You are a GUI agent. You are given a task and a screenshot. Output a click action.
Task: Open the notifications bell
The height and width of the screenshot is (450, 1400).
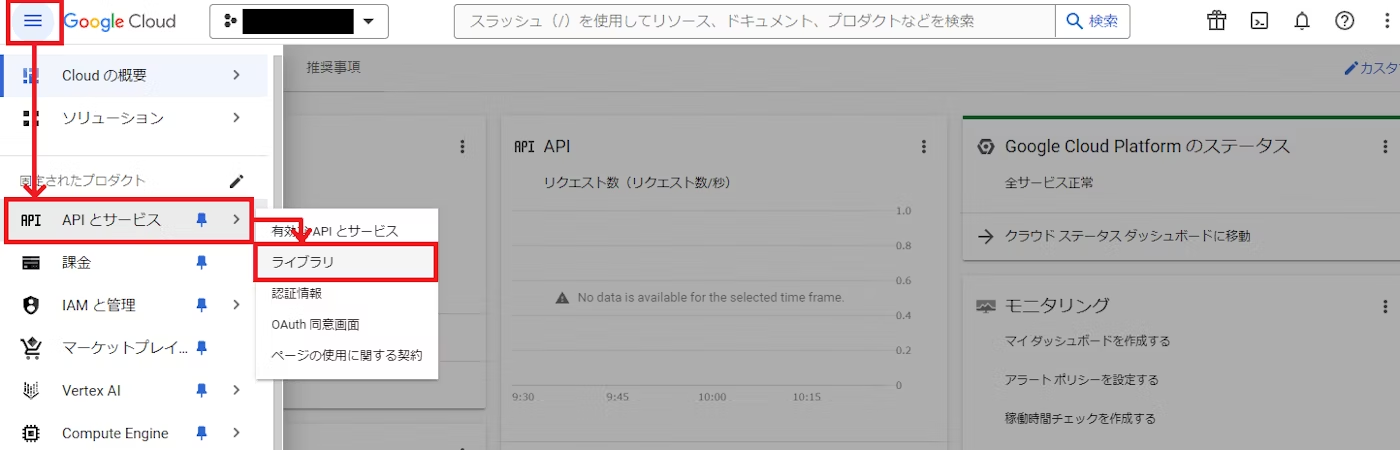tap(1302, 21)
